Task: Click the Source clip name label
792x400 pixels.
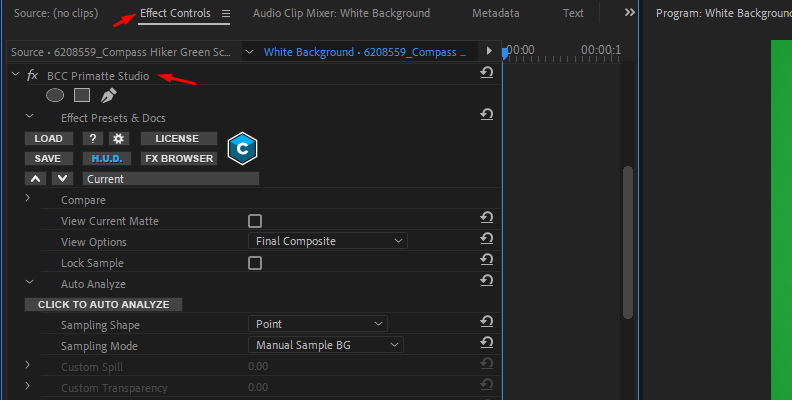Action: pos(121,52)
